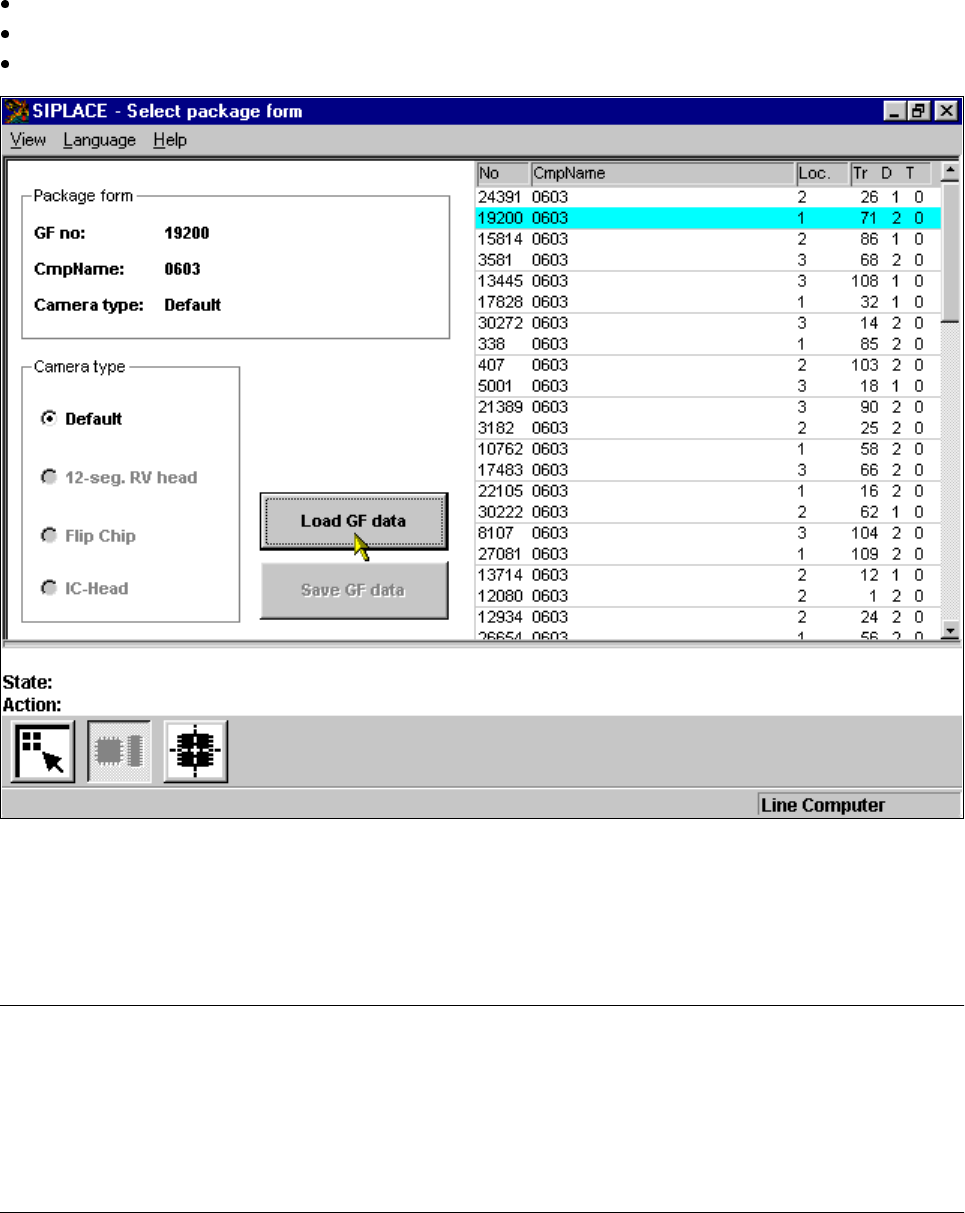Viewport: 965px width, 1213px height.
Task: Select the highlighted row 19200
Action: coord(708,218)
